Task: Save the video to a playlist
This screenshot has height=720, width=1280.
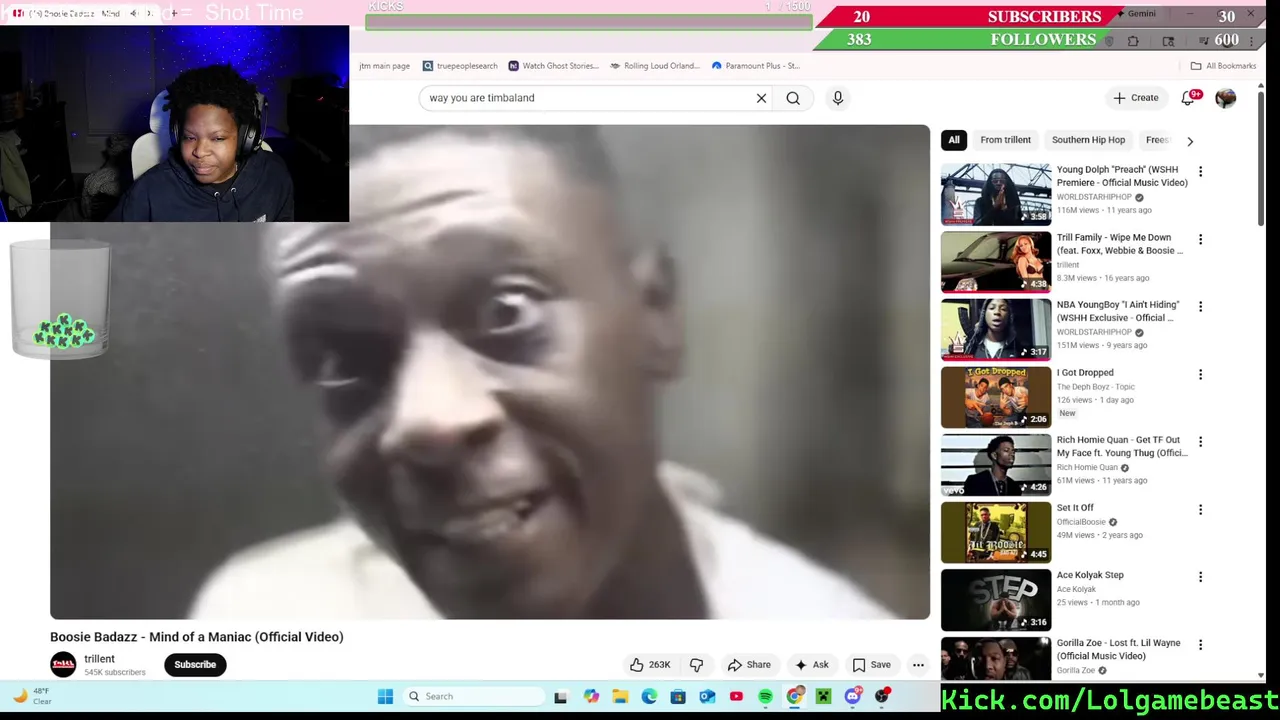Action: point(871,664)
